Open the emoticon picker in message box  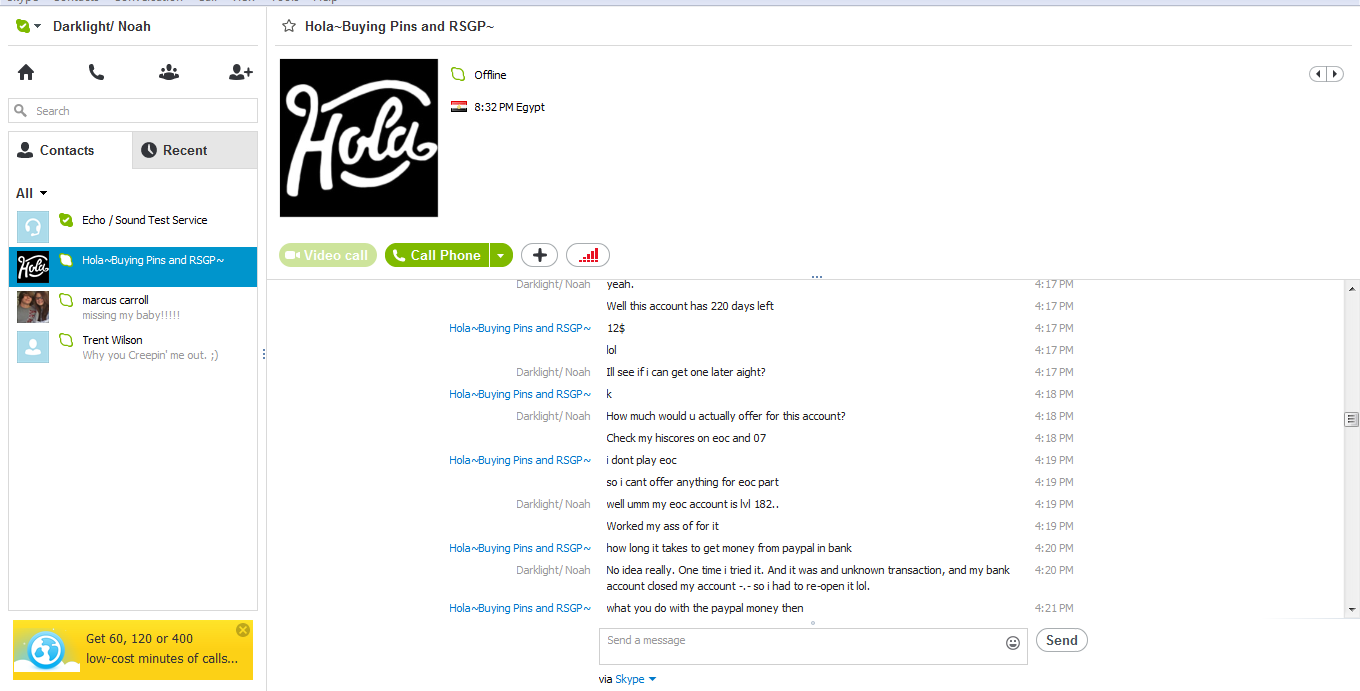click(1013, 643)
